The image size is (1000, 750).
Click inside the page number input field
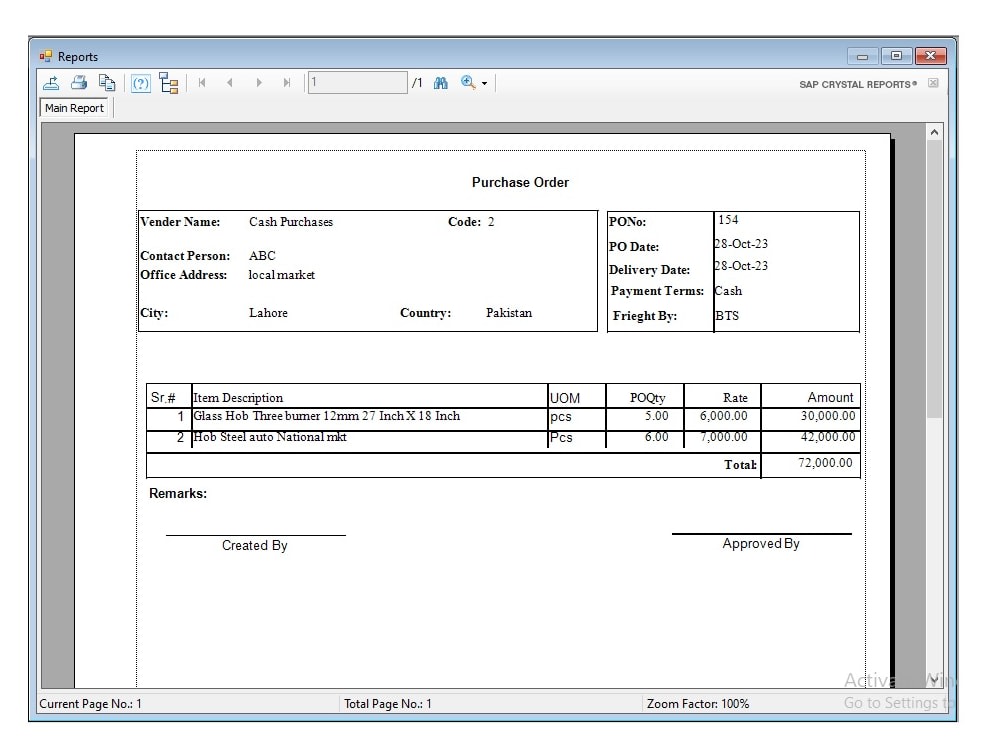357,83
